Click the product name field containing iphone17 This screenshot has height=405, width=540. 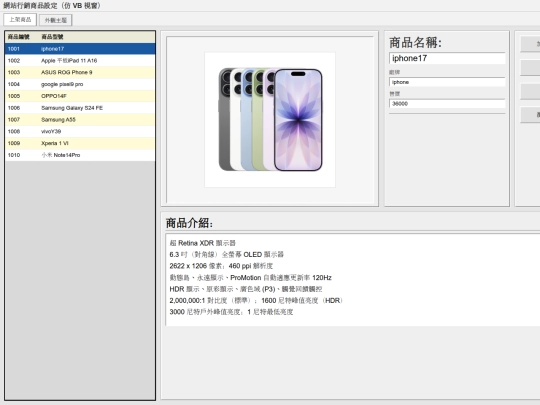click(447, 58)
